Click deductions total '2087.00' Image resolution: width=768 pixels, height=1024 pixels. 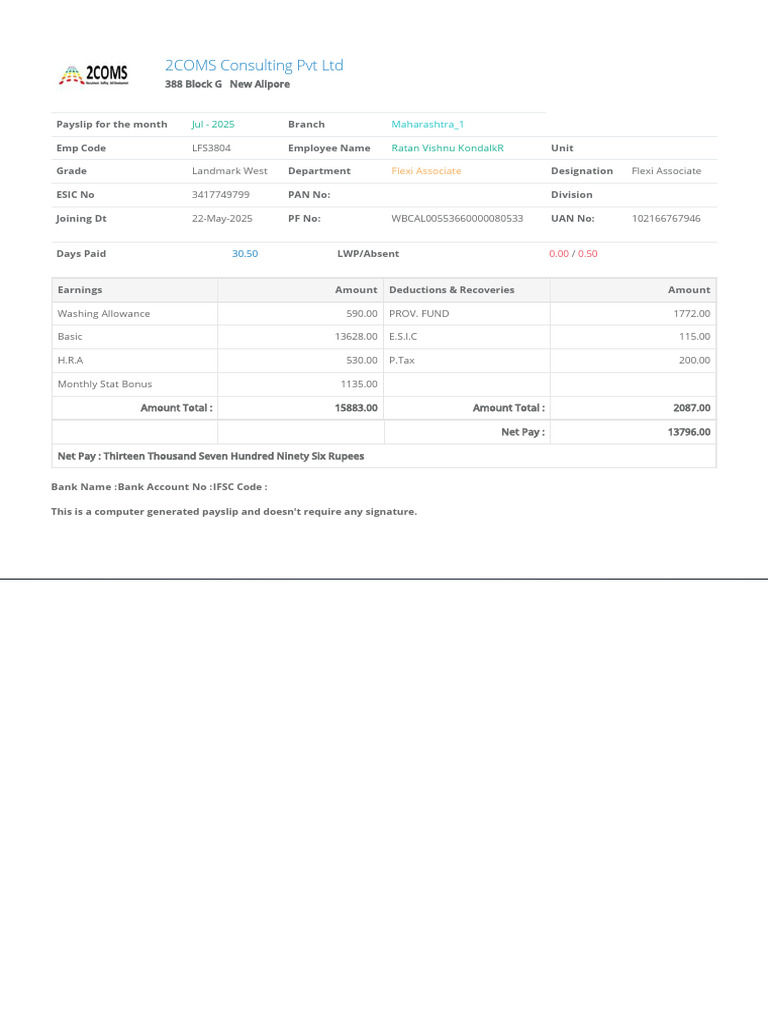692,408
